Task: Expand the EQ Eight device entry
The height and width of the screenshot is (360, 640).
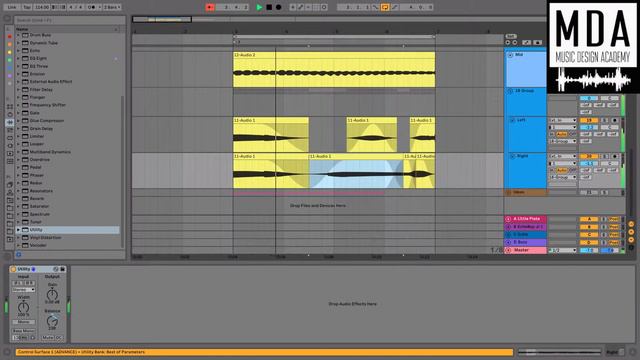Action: tap(18, 58)
